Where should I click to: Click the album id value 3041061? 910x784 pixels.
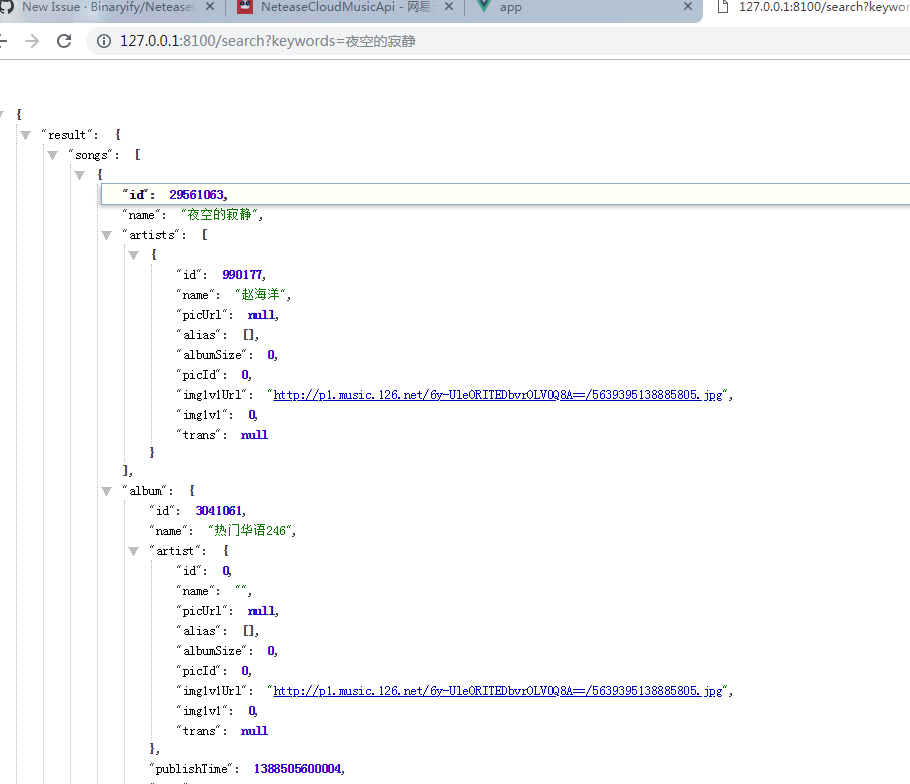point(218,511)
